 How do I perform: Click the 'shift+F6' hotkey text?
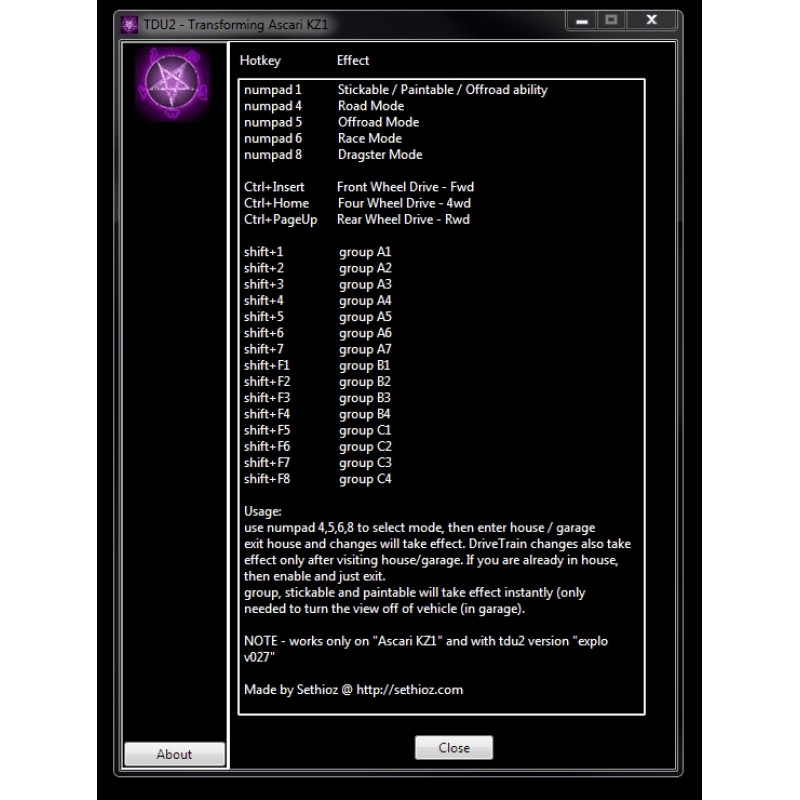[x=266, y=447]
